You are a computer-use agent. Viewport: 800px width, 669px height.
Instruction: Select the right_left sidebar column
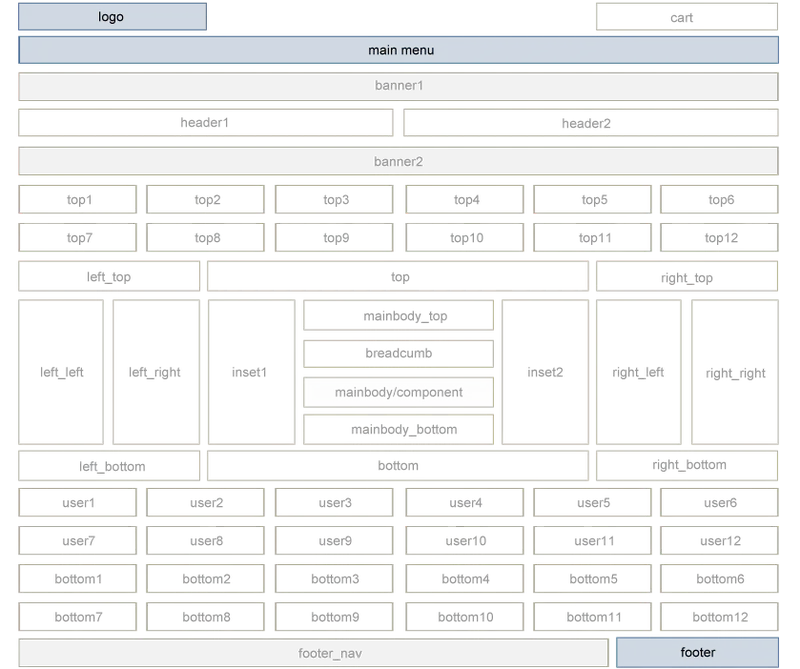click(639, 372)
